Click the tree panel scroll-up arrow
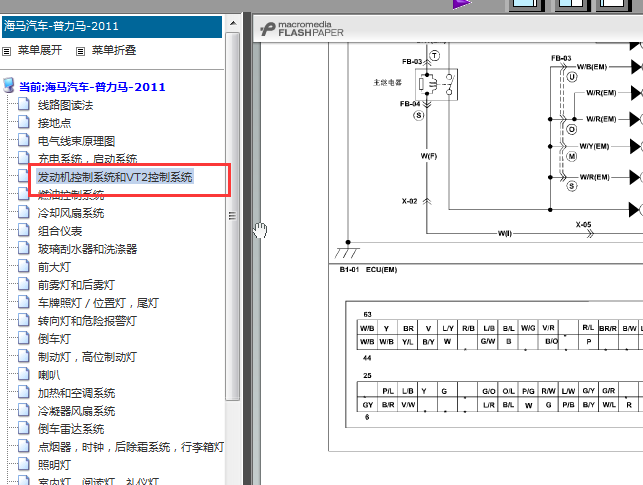 233,23
